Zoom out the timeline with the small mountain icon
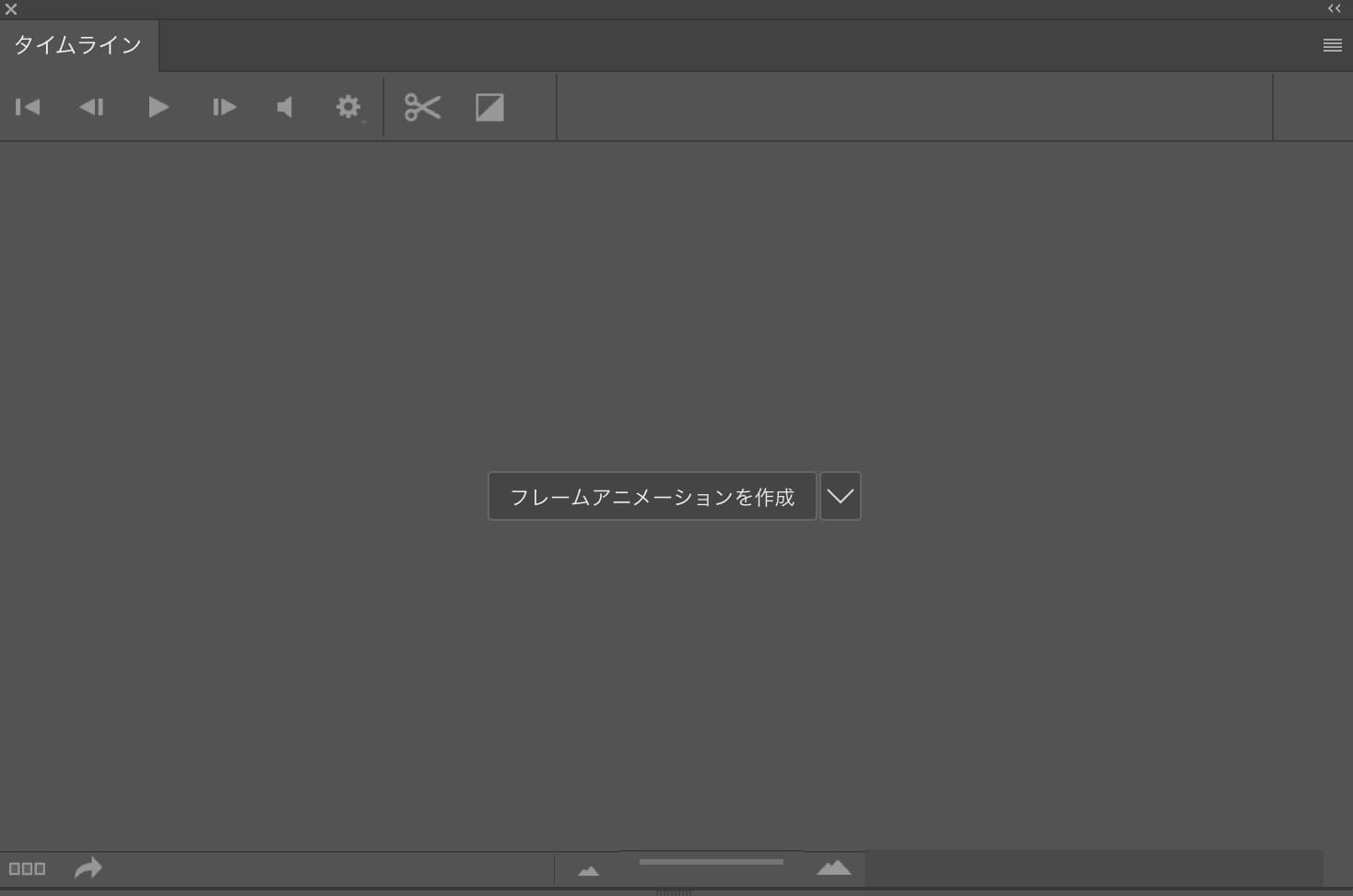 click(x=588, y=869)
